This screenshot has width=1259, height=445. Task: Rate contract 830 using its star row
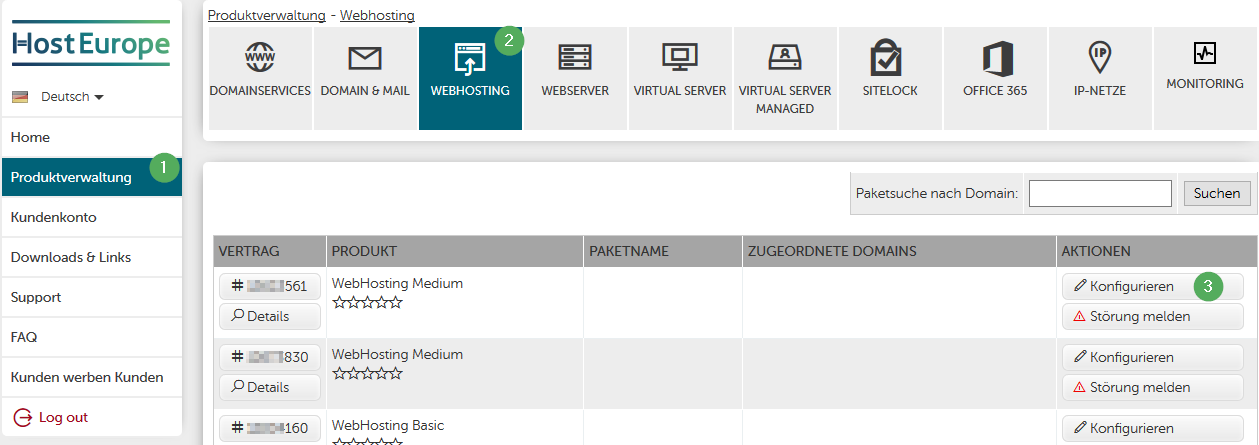click(x=367, y=373)
